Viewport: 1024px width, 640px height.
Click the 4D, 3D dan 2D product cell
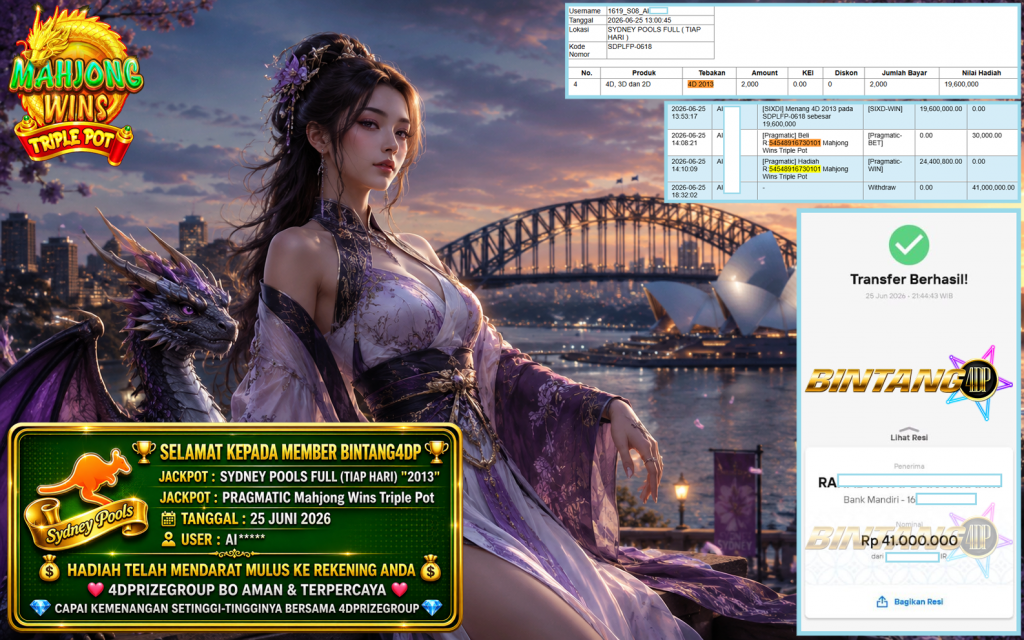click(x=628, y=84)
